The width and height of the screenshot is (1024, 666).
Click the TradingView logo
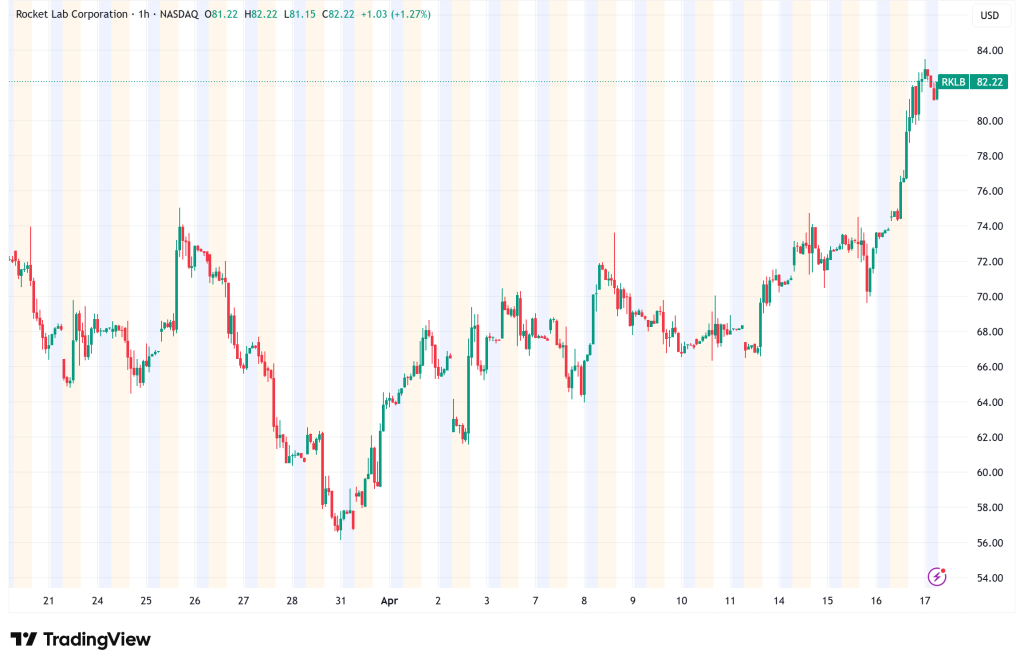pos(80,639)
